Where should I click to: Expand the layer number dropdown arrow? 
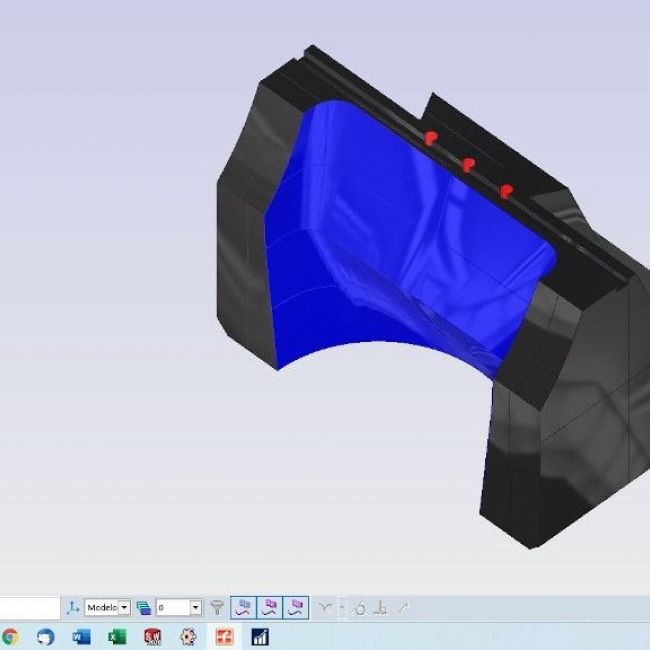pyautogui.click(x=195, y=607)
